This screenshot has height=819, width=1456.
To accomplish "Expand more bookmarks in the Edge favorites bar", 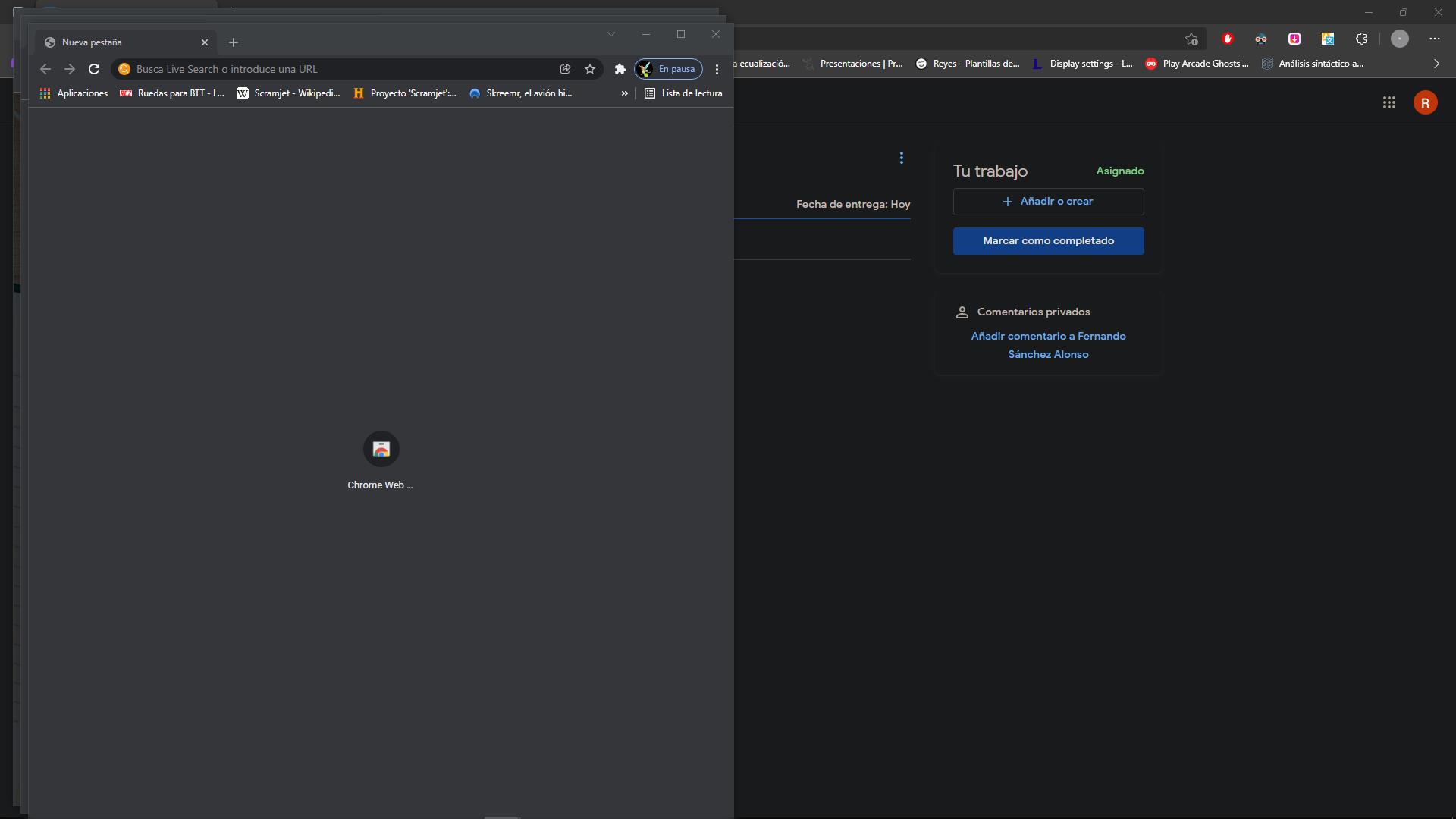I will (1436, 64).
